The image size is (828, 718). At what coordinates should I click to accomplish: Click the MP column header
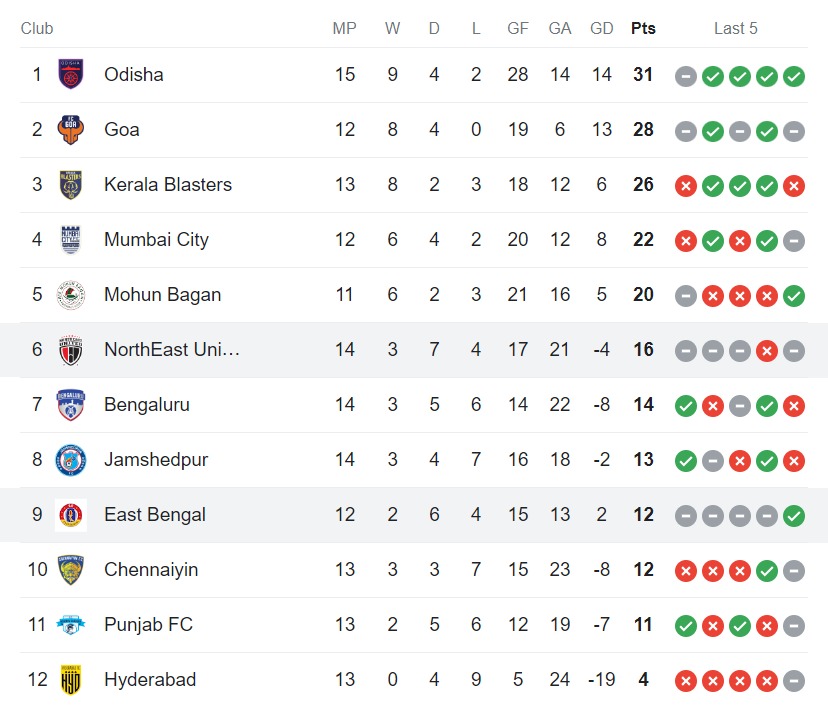pos(344,28)
